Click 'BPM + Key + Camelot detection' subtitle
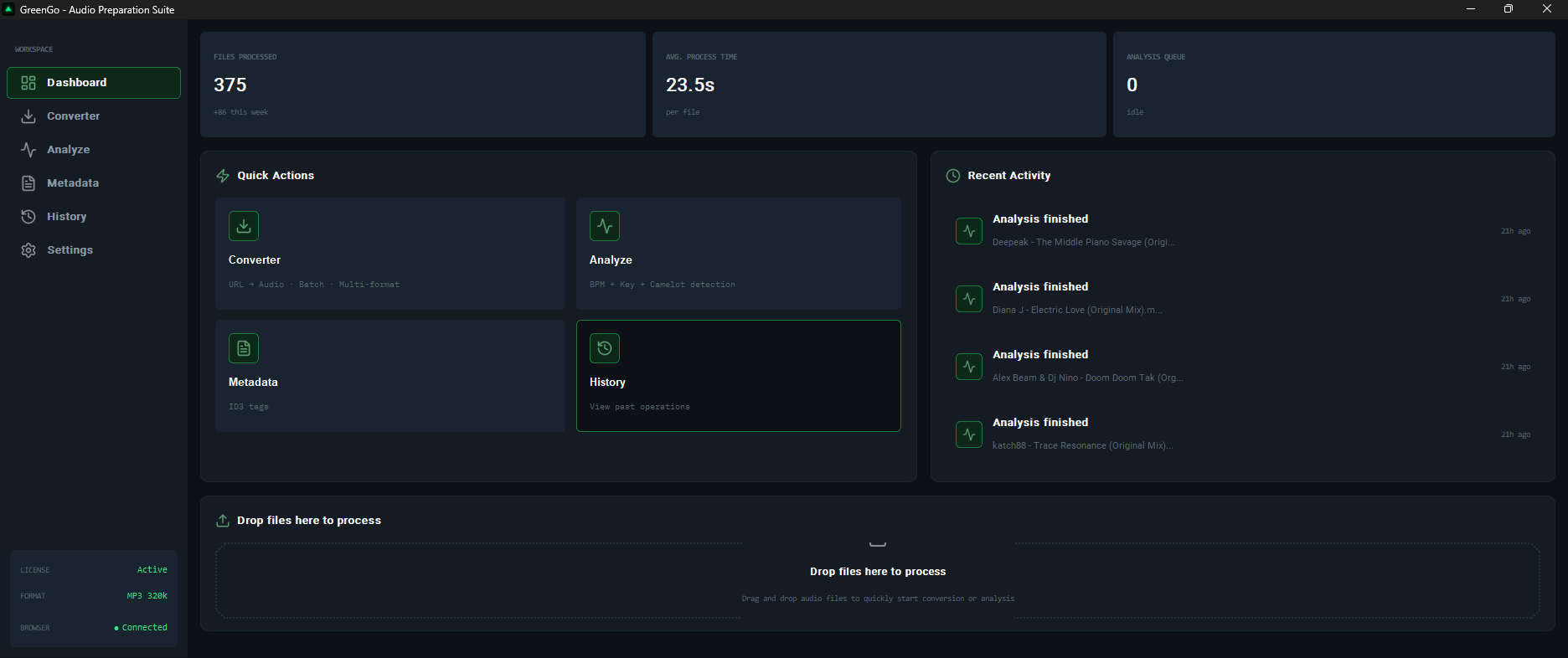 663,285
